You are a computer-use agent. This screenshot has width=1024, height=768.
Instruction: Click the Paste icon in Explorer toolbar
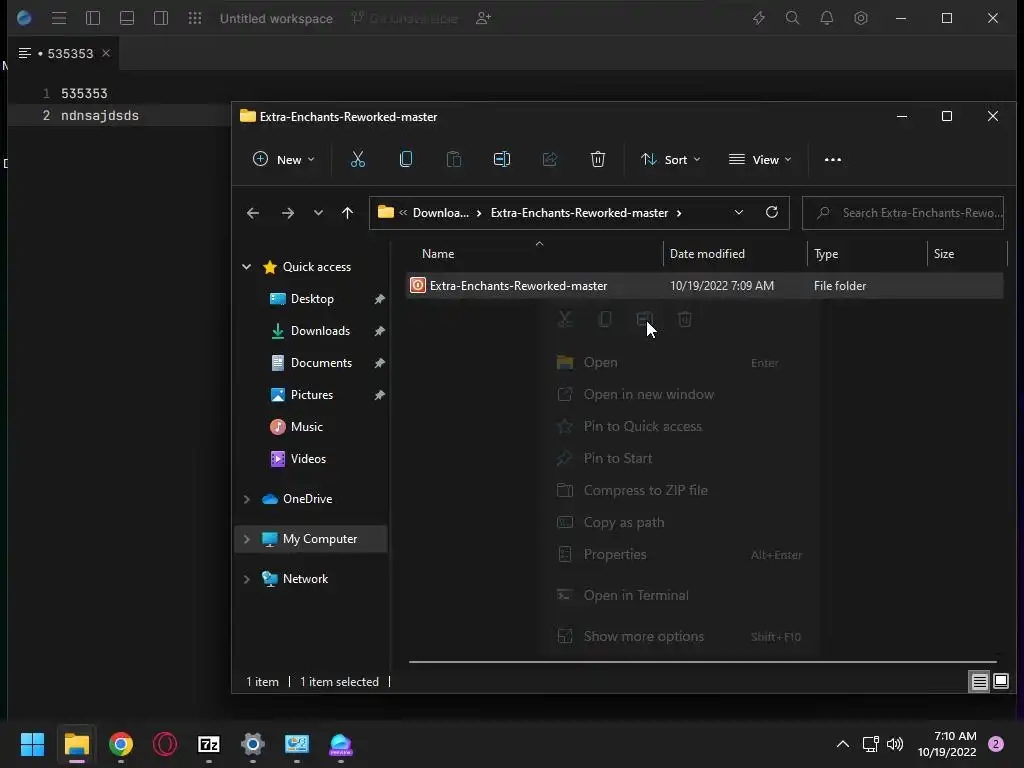click(x=454, y=159)
